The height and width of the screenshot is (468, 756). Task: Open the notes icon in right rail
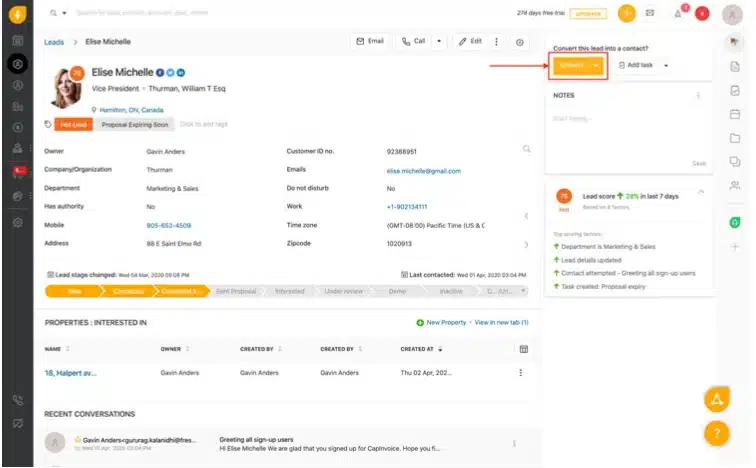[735, 67]
